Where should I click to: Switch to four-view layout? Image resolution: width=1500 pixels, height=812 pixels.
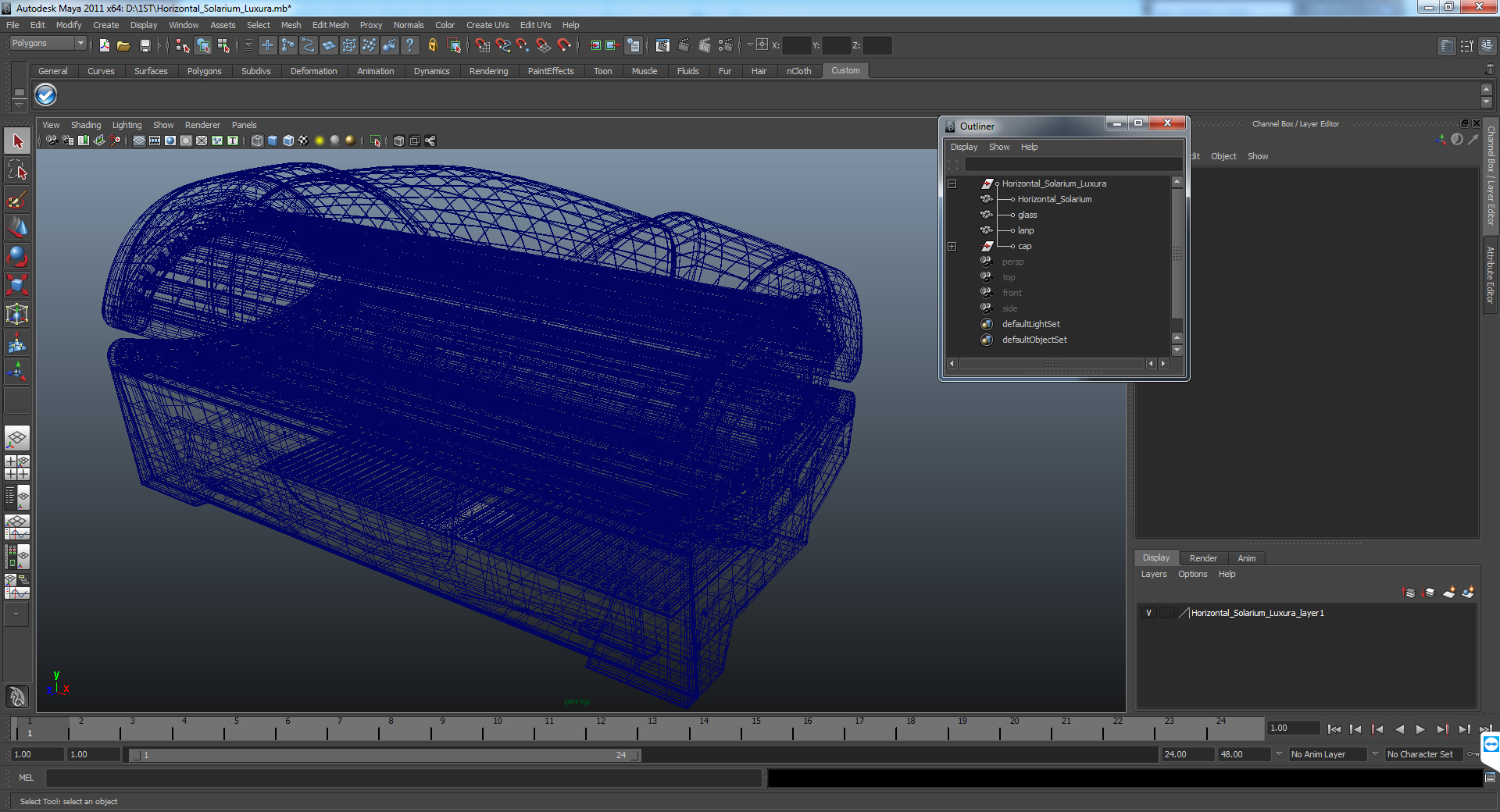click(17, 467)
